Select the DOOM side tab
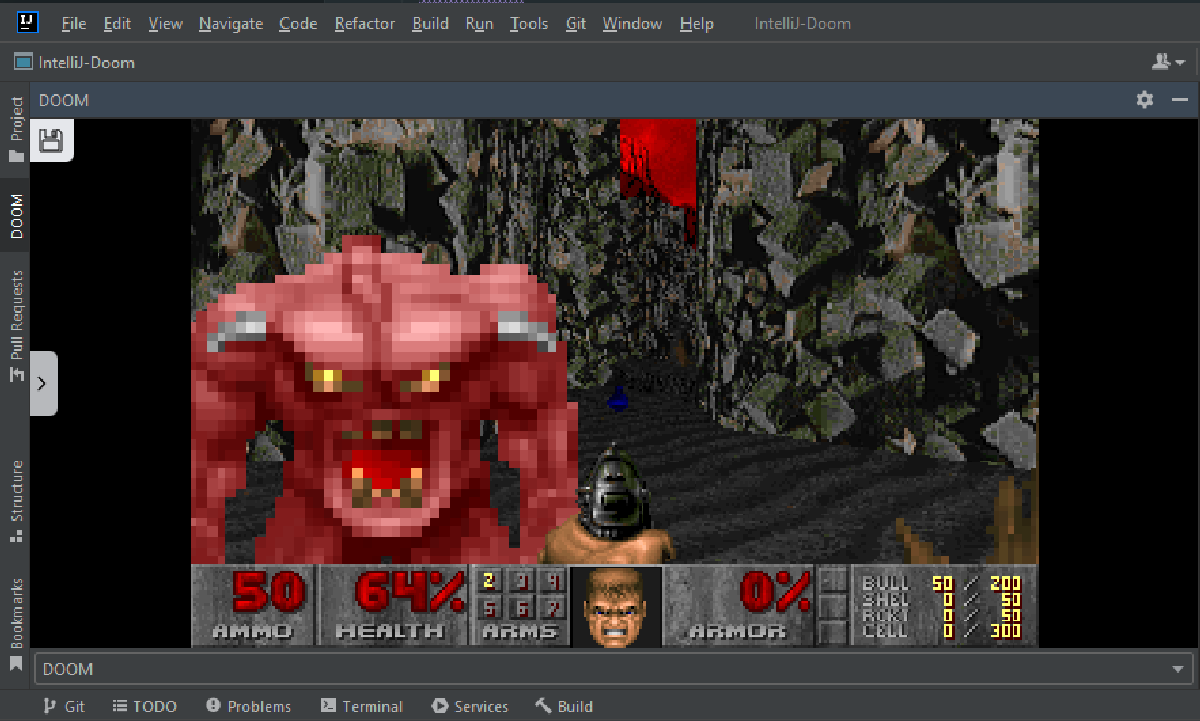This screenshot has height=721, width=1200. pyautogui.click(x=16, y=216)
